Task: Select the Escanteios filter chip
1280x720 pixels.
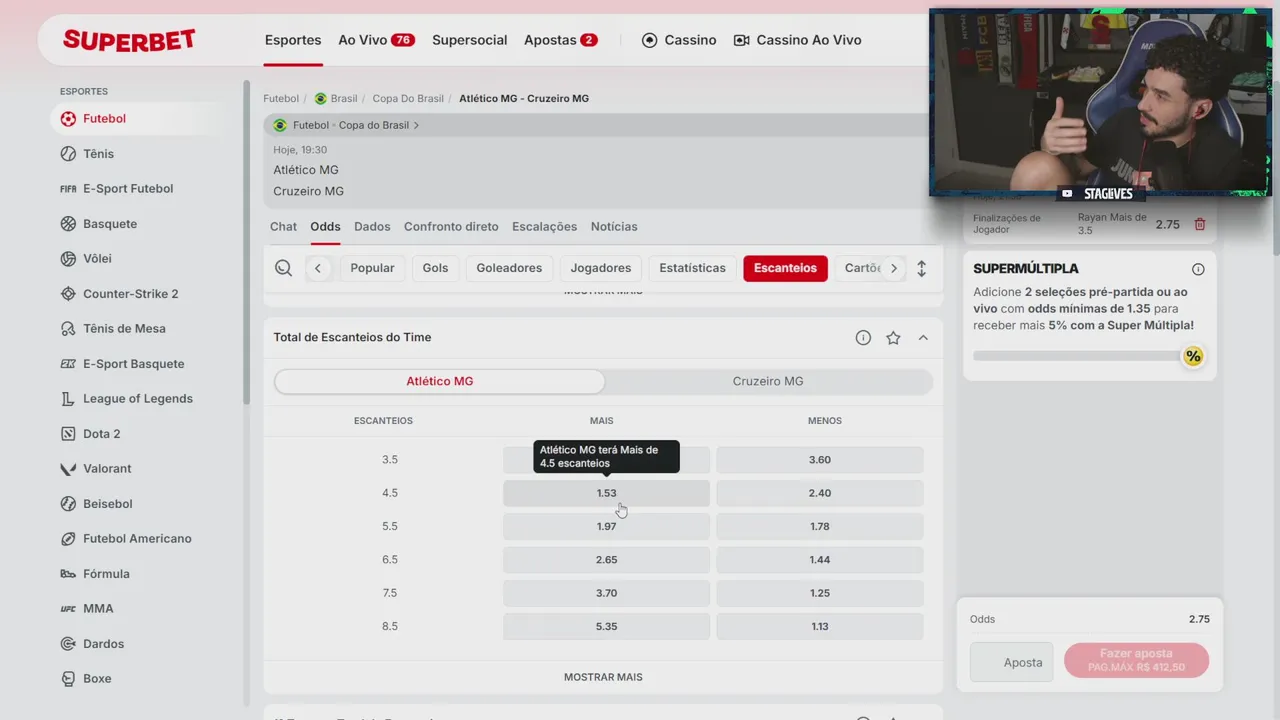Action: click(785, 268)
